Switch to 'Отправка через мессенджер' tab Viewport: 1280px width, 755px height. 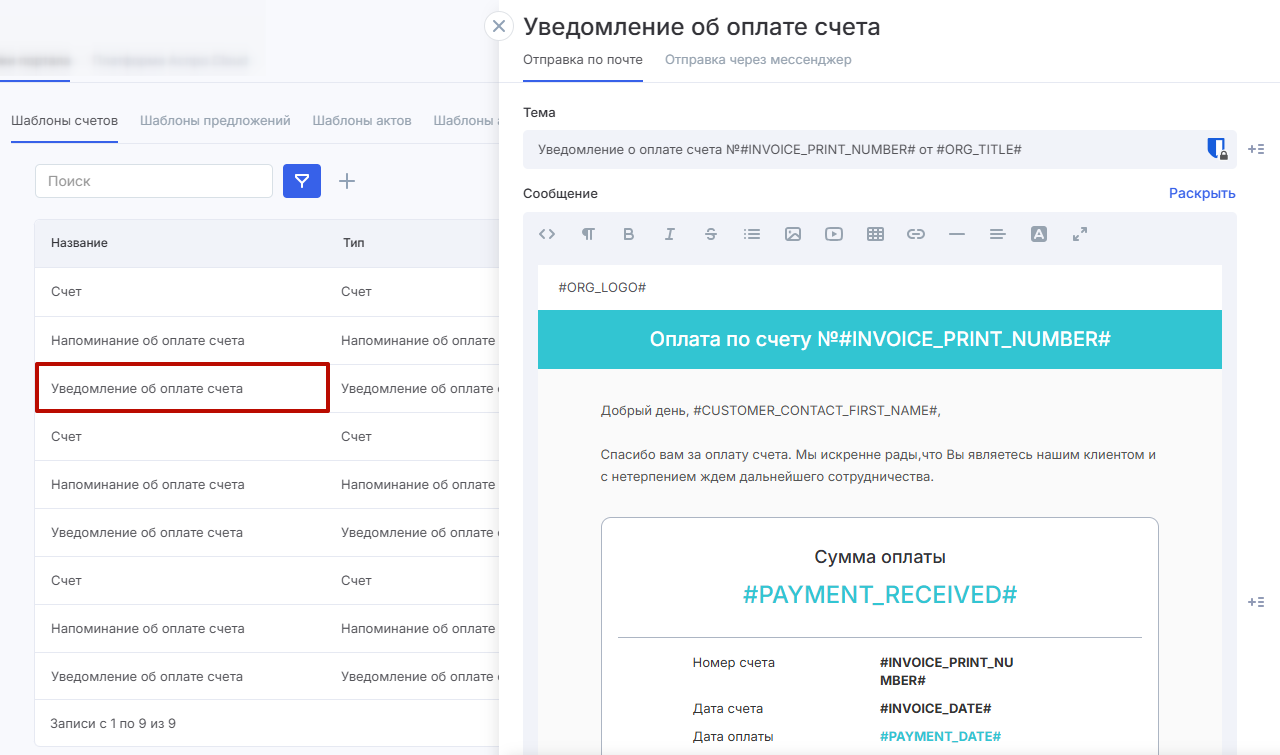[x=758, y=60]
